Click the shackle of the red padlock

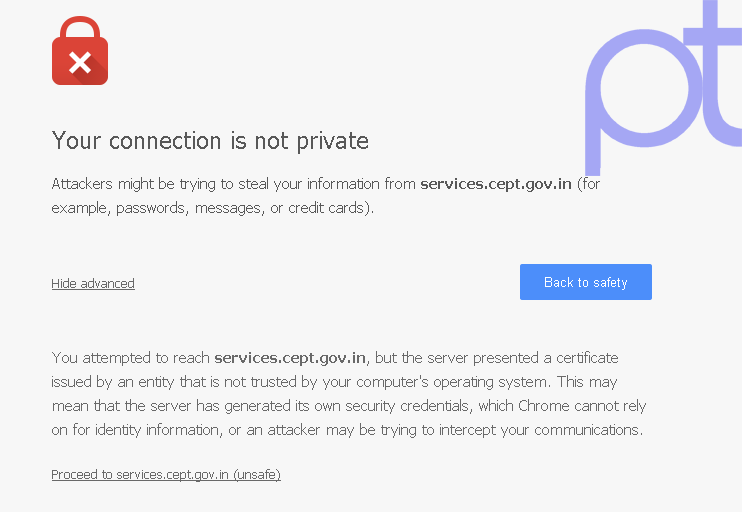pyautogui.click(x=80, y=27)
